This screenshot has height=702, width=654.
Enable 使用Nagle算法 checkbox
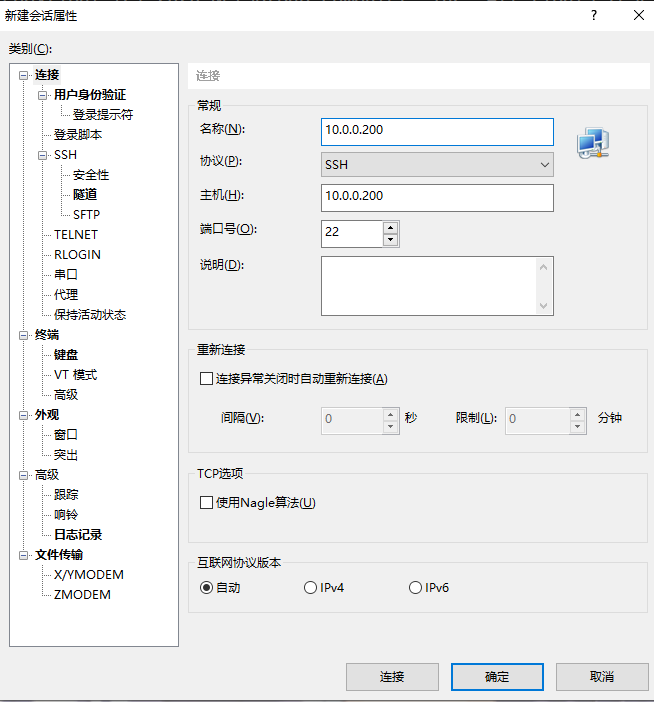point(206,502)
